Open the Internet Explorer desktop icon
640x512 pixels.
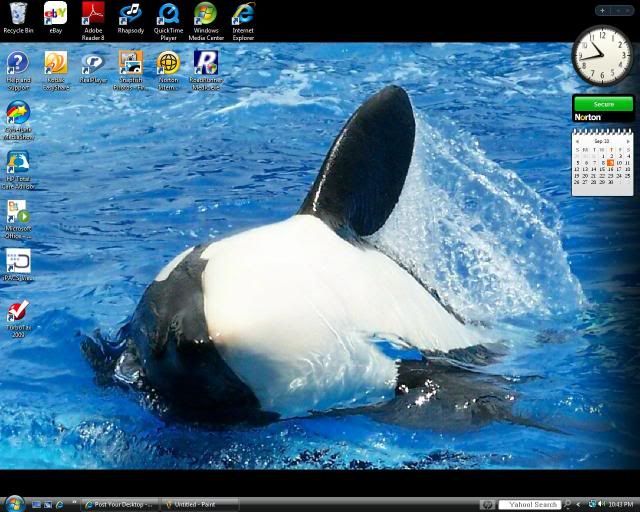click(x=243, y=21)
